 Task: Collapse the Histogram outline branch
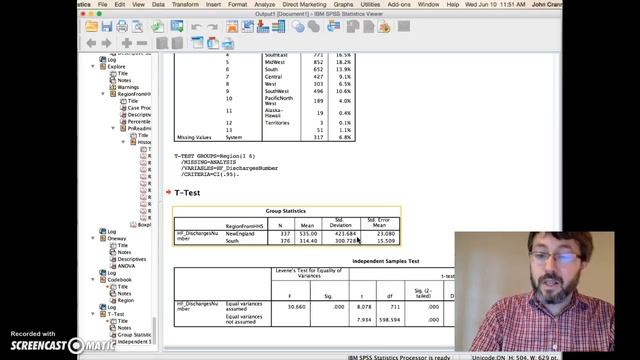point(124,142)
